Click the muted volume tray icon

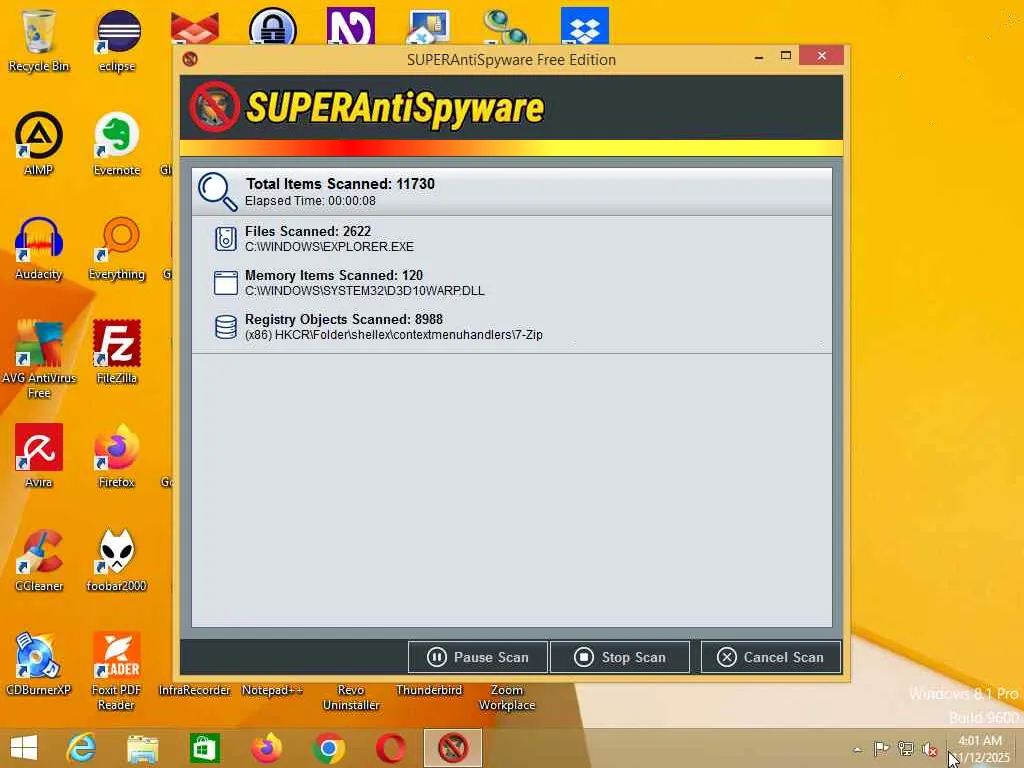929,749
